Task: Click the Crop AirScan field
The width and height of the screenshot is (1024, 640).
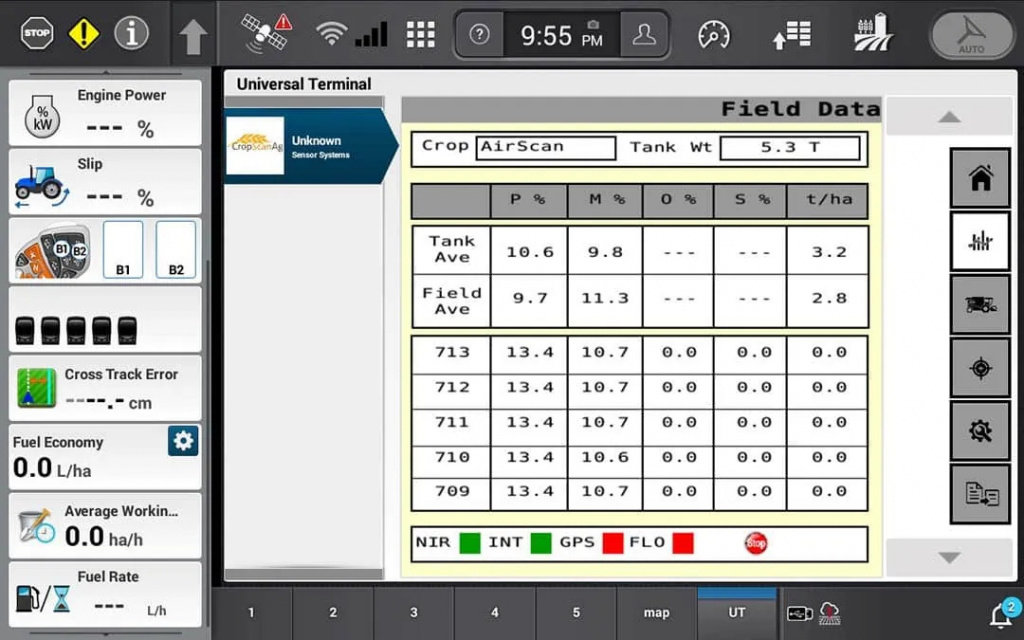Action: pyautogui.click(x=546, y=148)
